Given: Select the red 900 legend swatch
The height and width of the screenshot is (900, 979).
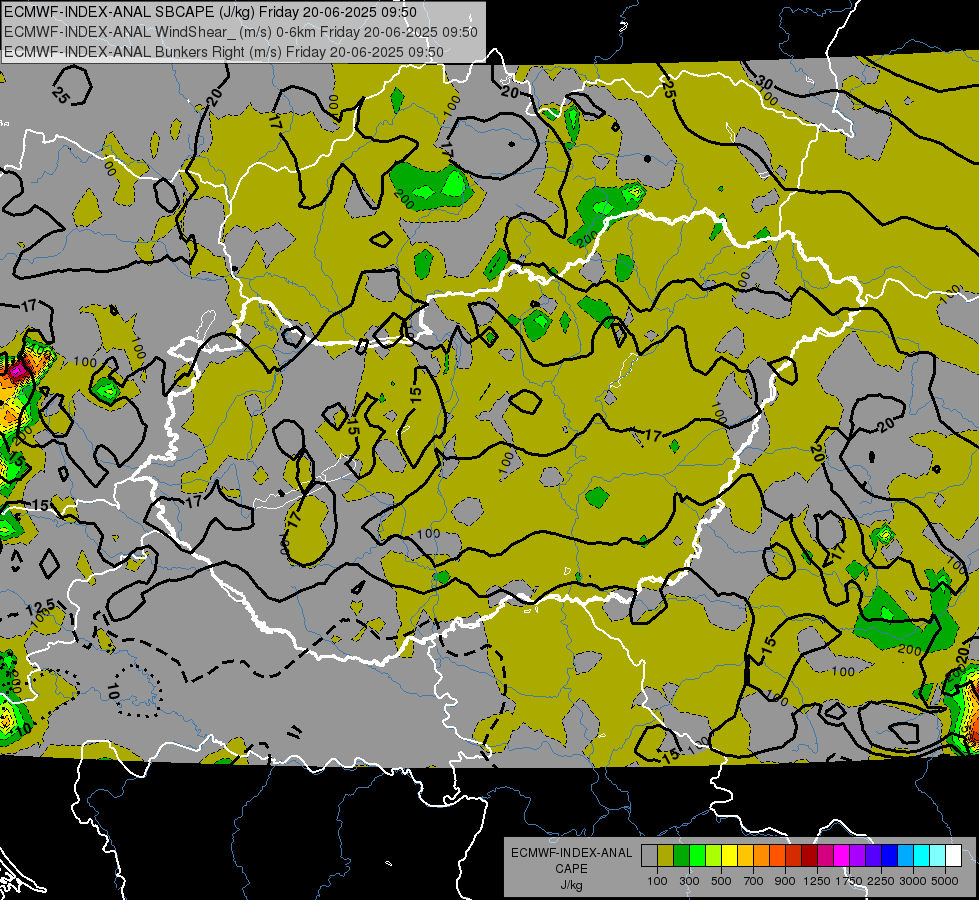Looking at the screenshot, I should (x=794, y=856).
